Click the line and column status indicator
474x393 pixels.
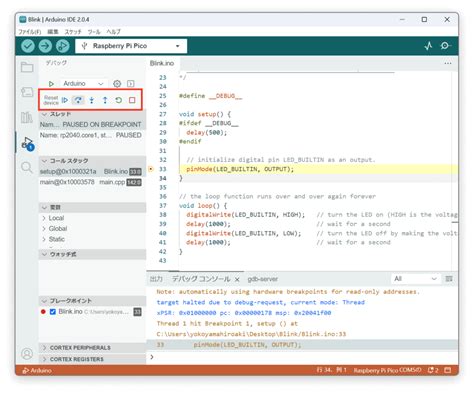pyautogui.click(x=332, y=370)
